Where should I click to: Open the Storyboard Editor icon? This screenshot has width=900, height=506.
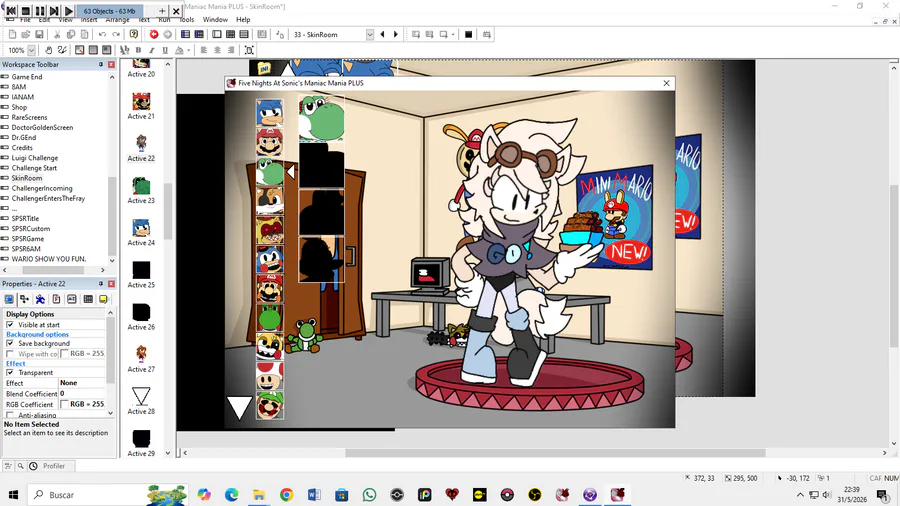click(185, 34)
